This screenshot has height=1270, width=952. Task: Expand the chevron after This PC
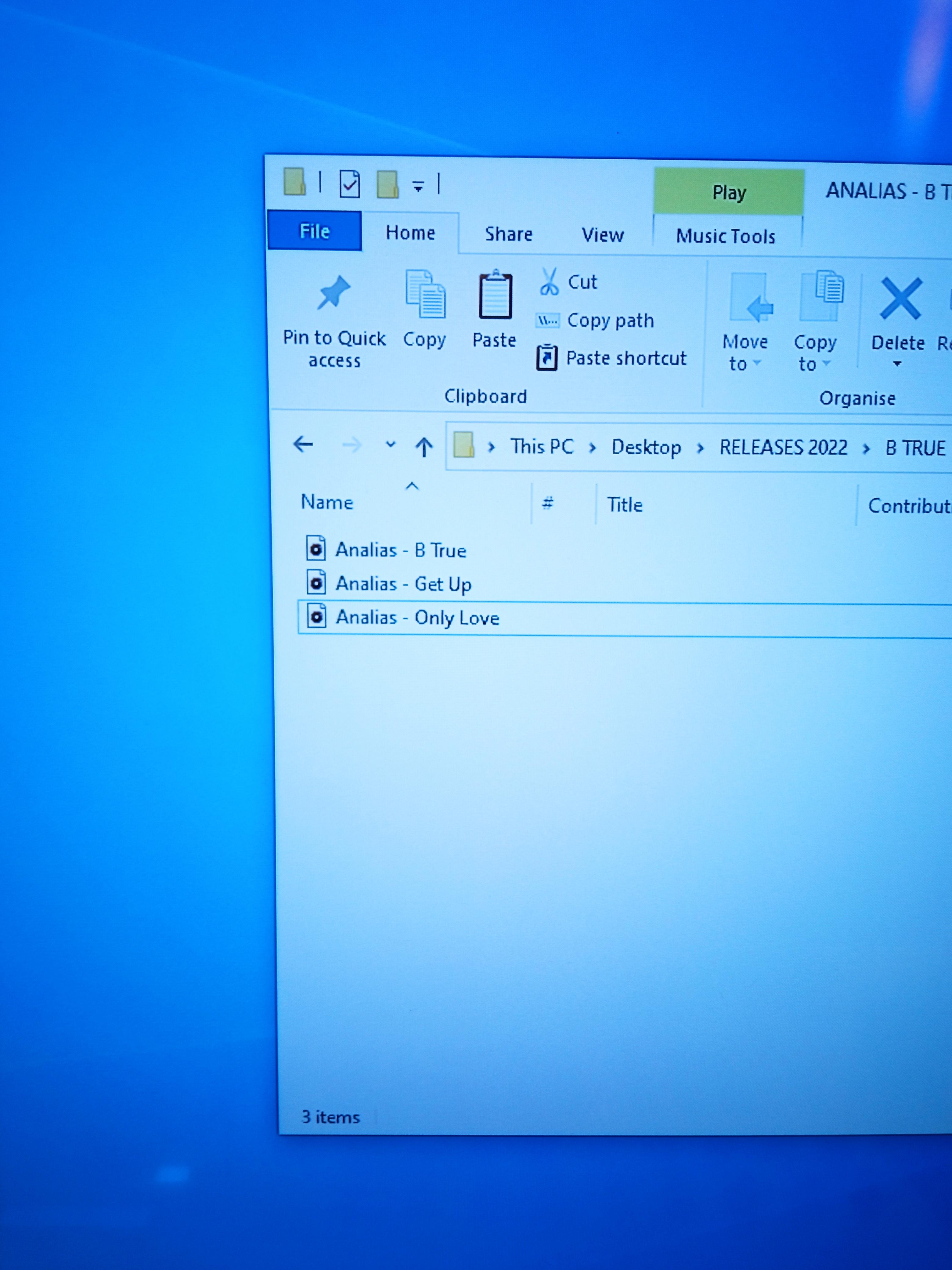coord(593,447)
